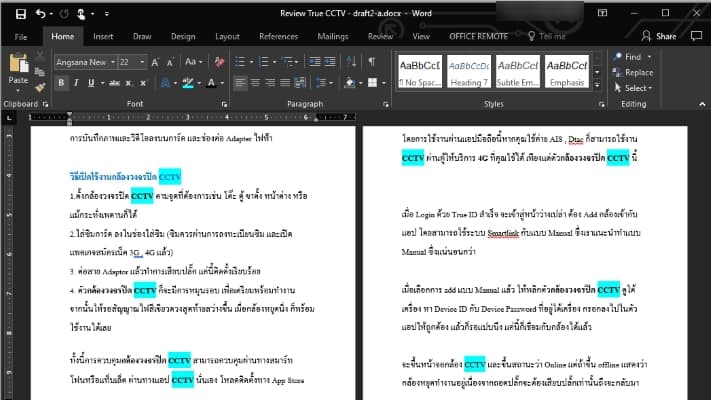Open the comments icon beside Share
The width and height of the screenshot is (711, 400).
(x=696, y=36)
